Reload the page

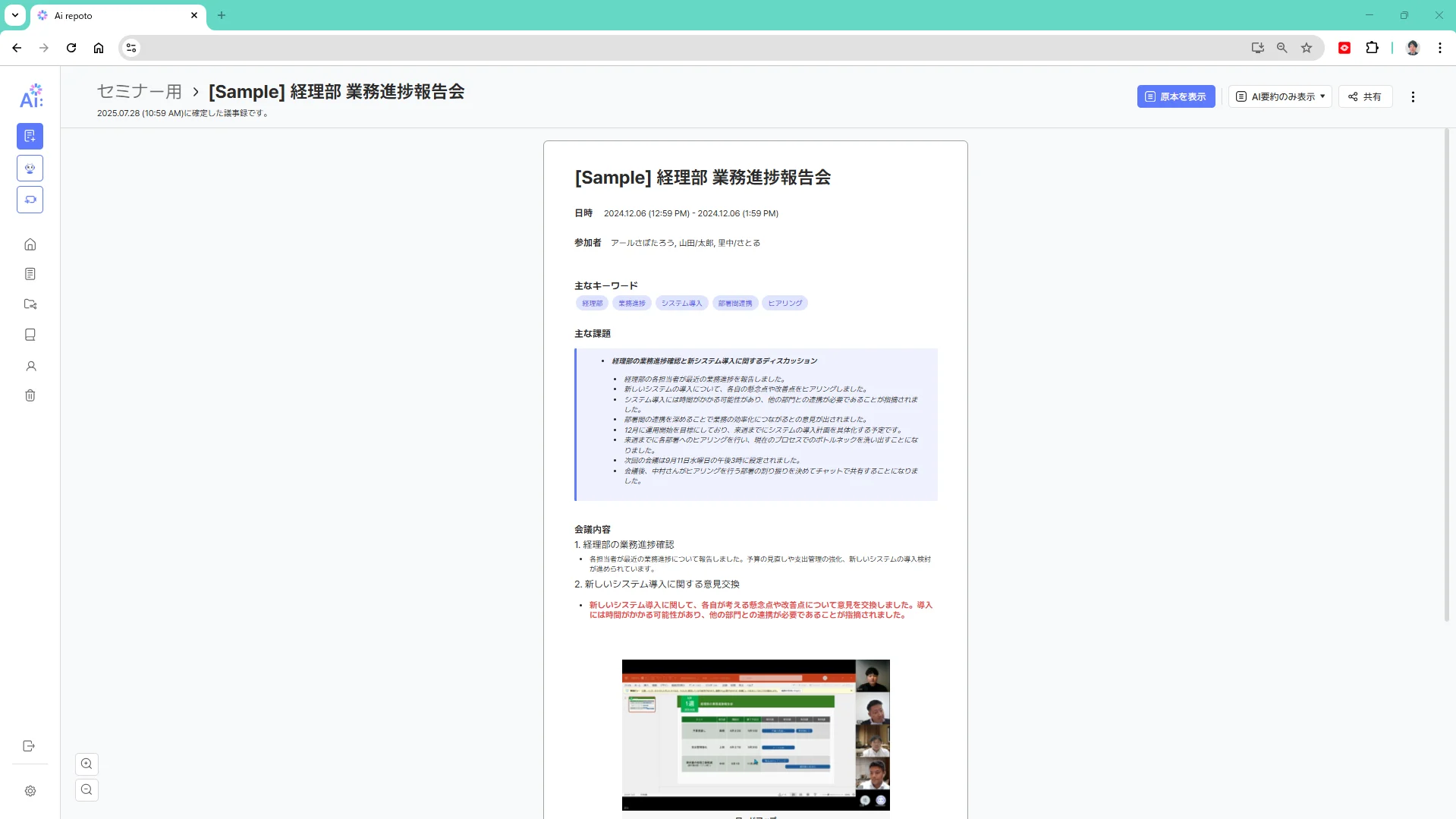click(x=71, y=48)
